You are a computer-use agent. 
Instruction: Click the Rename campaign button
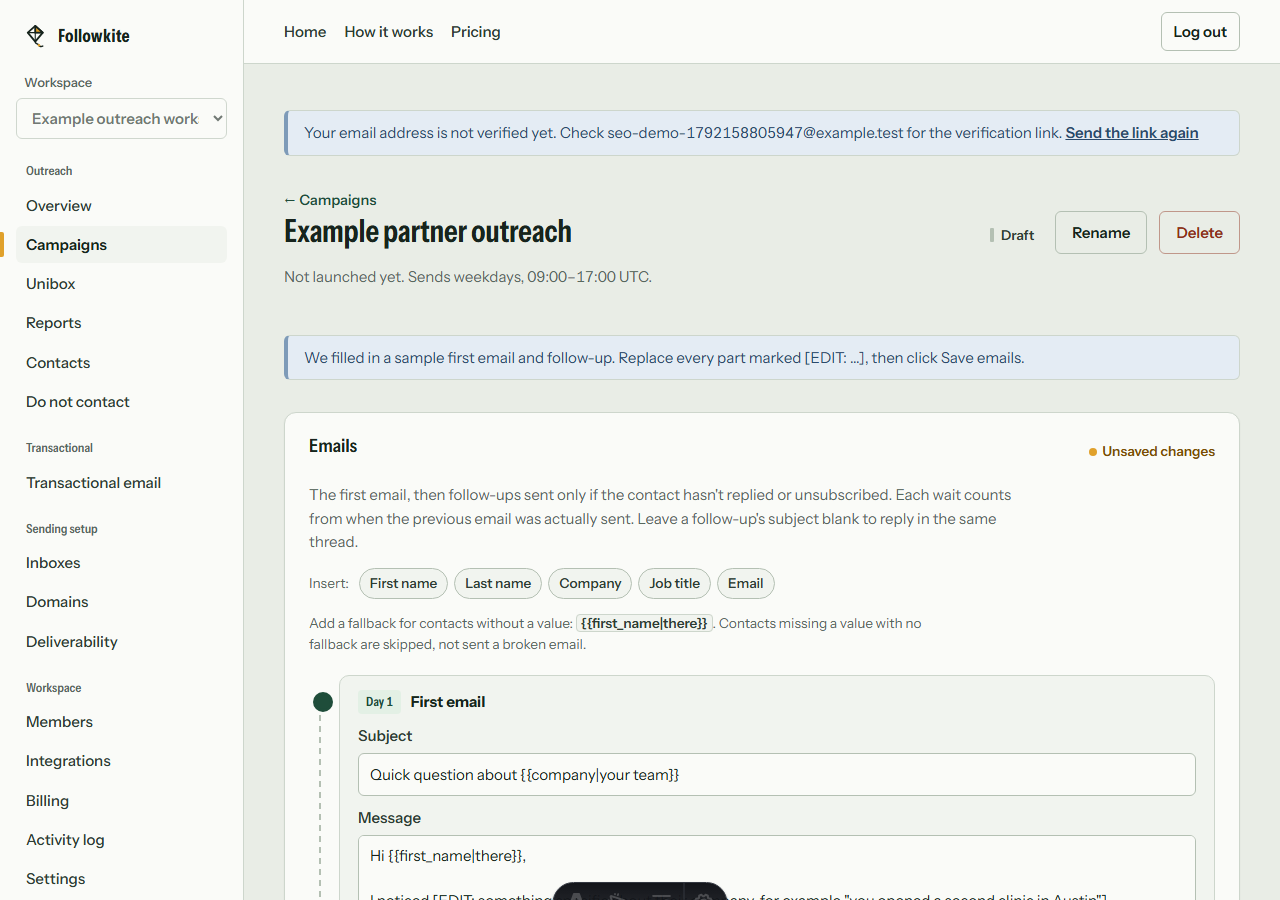pos(1101,233)
